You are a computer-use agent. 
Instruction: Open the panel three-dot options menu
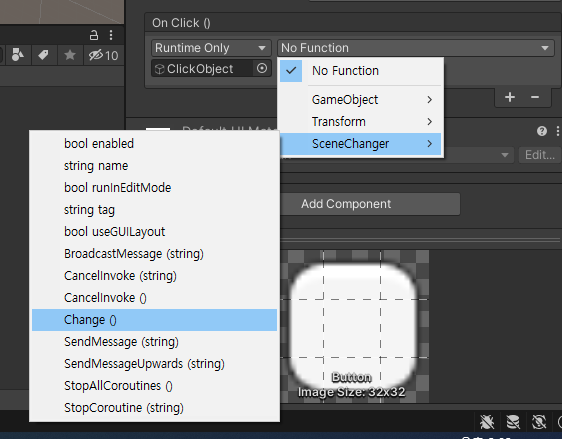point(111,35)
